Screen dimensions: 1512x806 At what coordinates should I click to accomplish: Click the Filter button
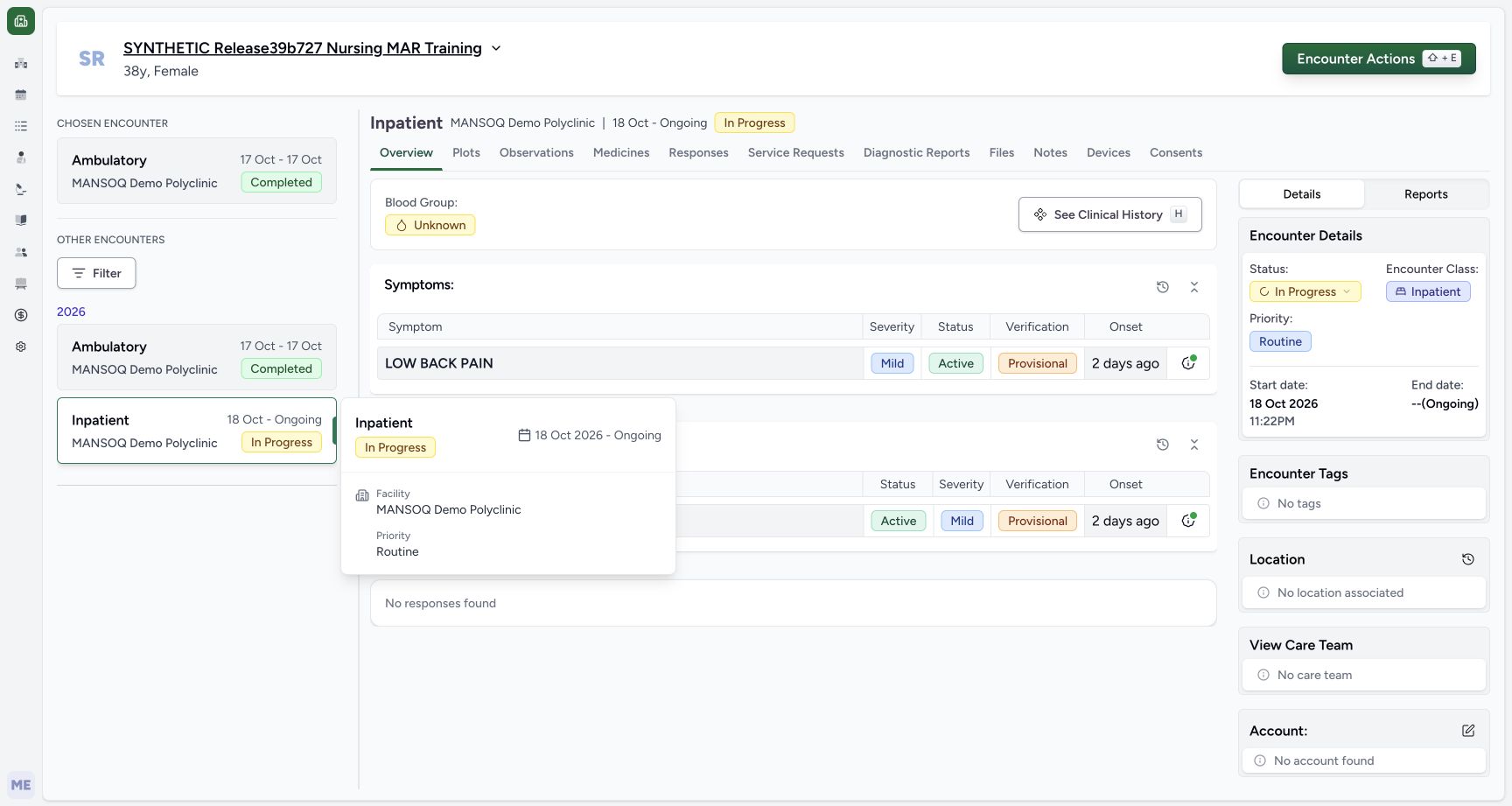click(x=96, y=273)
